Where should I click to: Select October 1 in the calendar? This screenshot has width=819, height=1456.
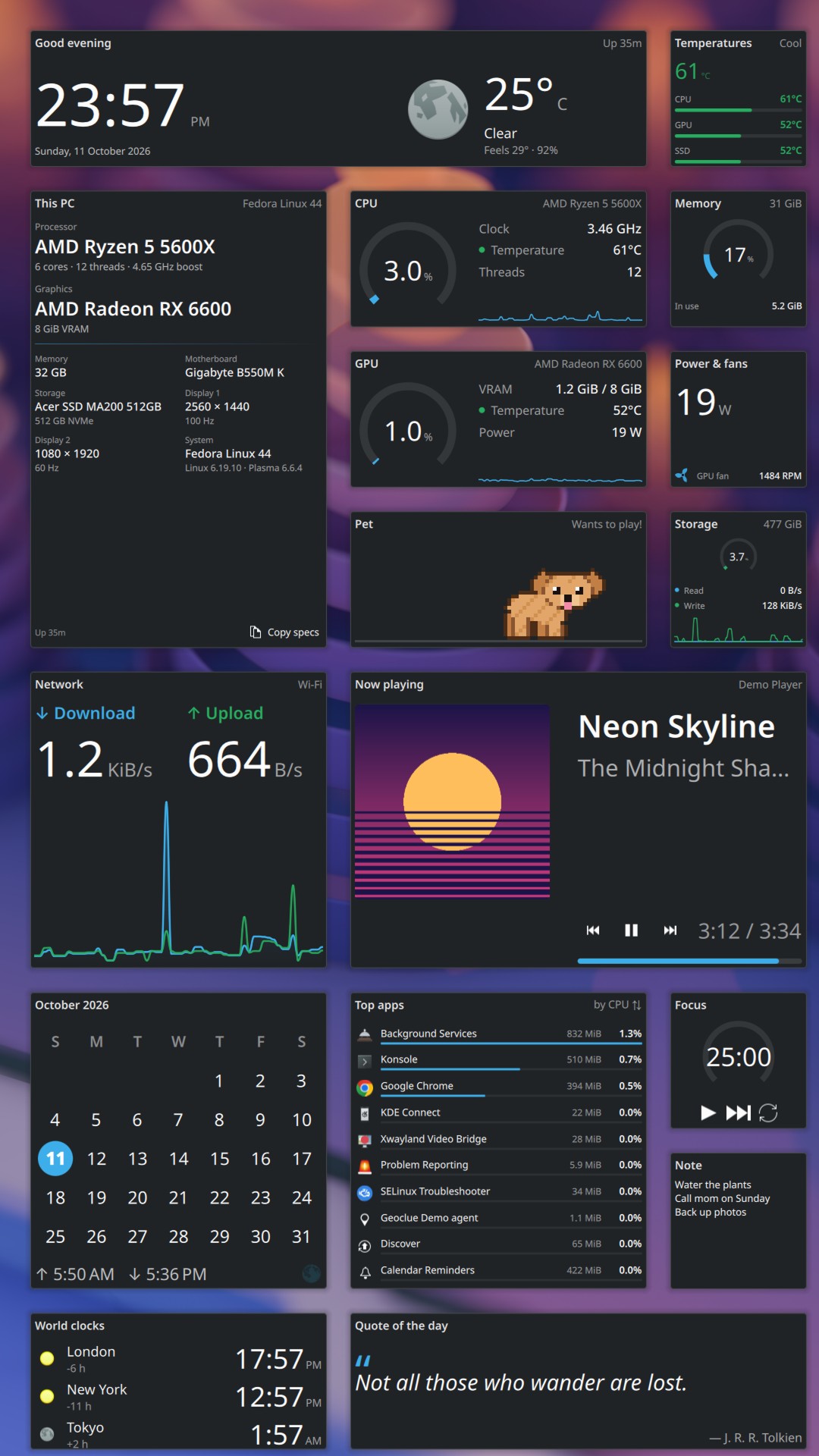[x=219, y=1081]
